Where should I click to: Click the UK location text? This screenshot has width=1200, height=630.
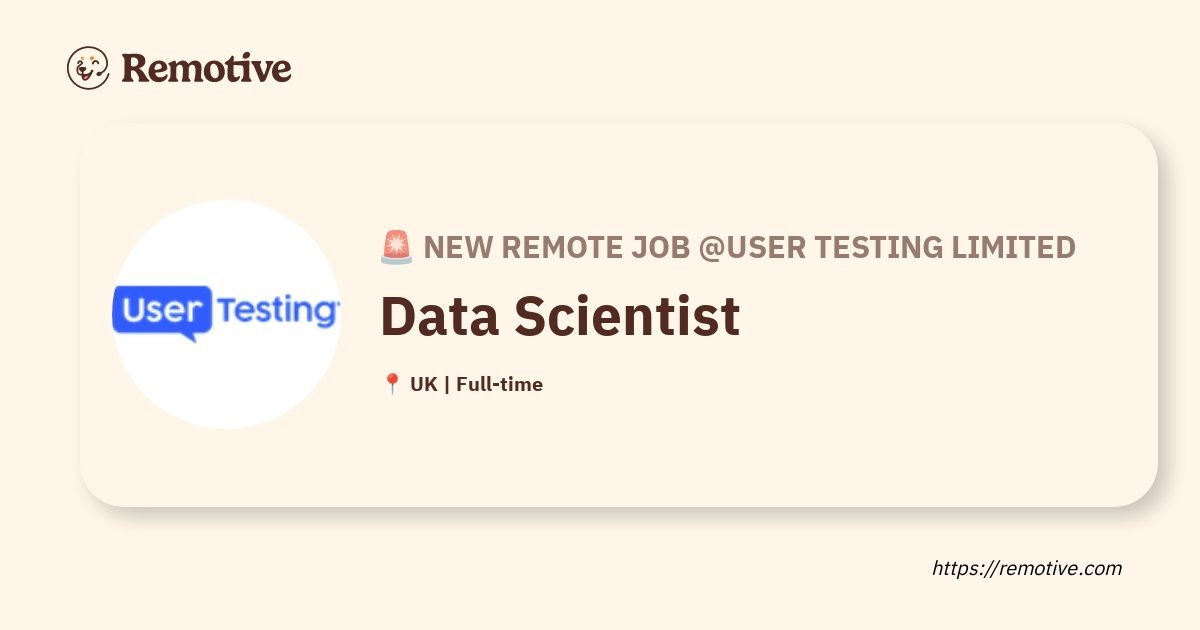pyautogui.click(x=423, y=384)
